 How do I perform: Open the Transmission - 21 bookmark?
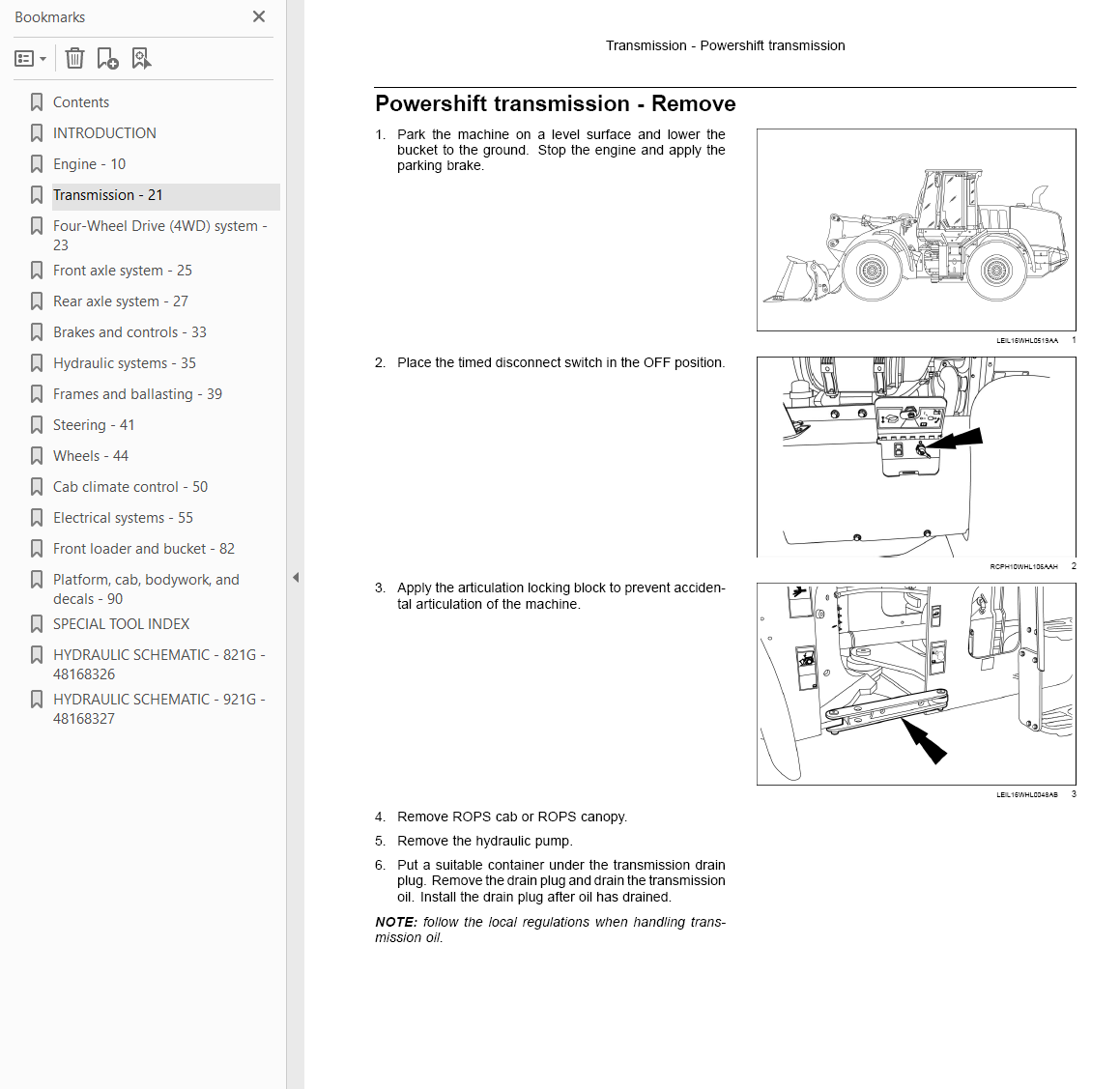point(108,195)
